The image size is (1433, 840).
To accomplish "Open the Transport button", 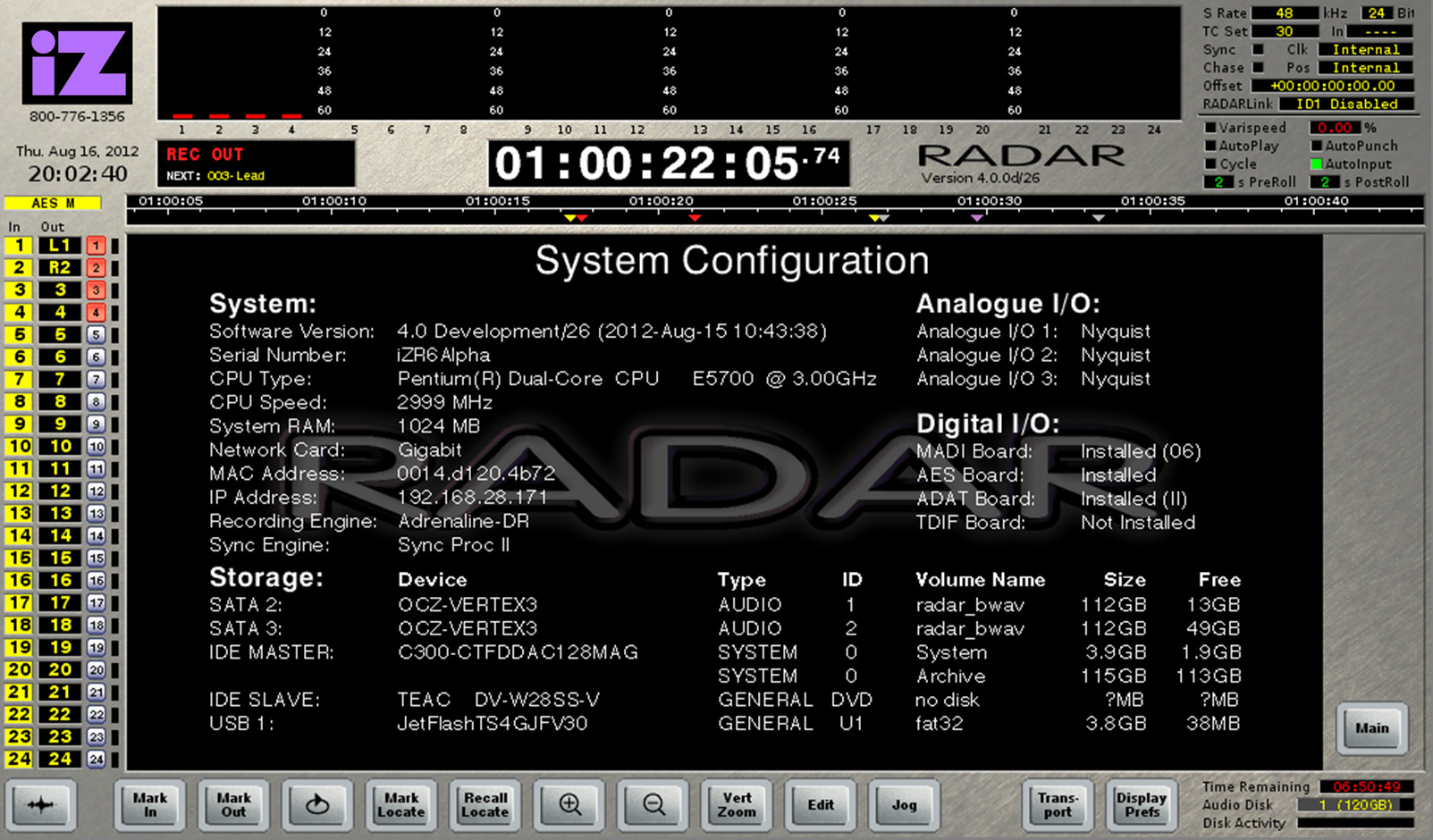I will tap(1058, 805).
